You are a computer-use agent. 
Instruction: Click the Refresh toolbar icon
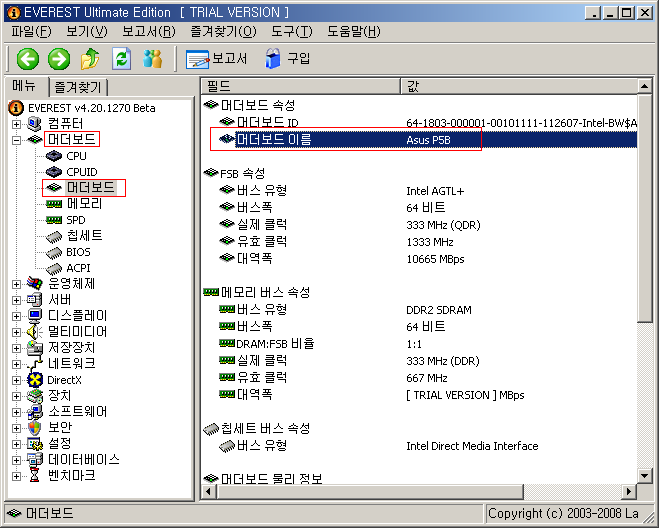[x=121, y=58]
